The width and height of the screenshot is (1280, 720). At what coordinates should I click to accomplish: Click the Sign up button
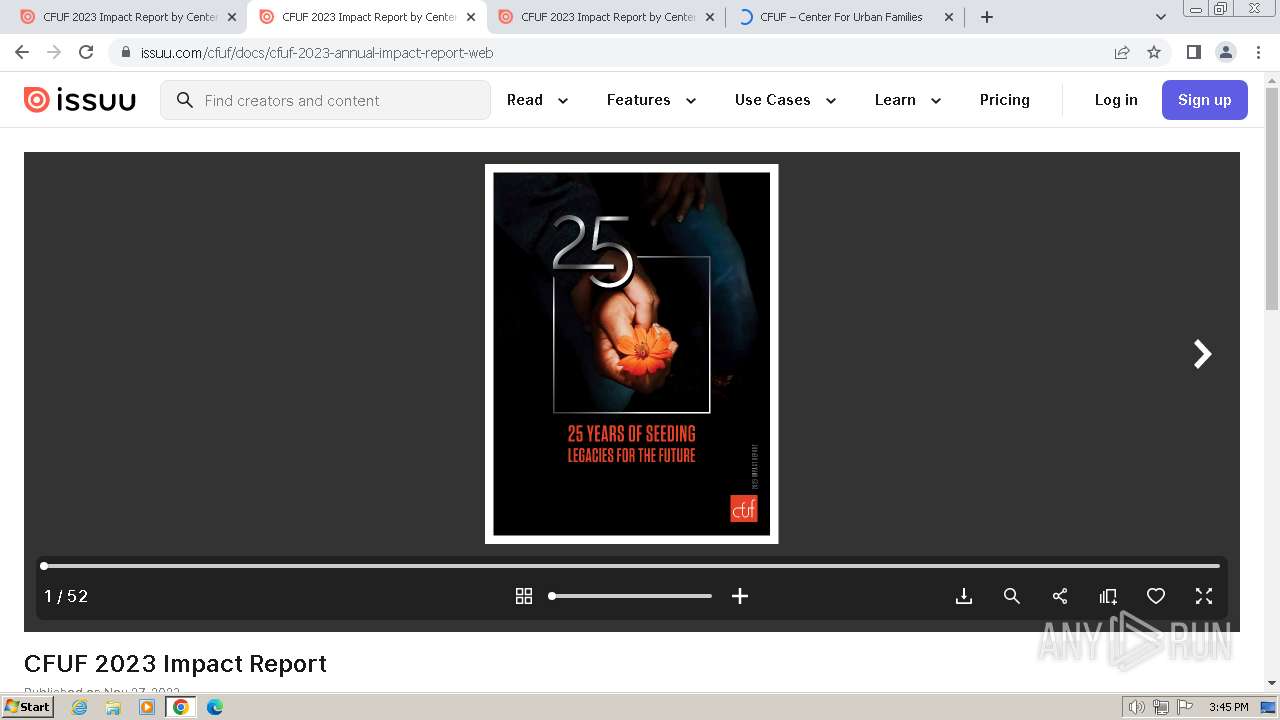(1205, 100)
